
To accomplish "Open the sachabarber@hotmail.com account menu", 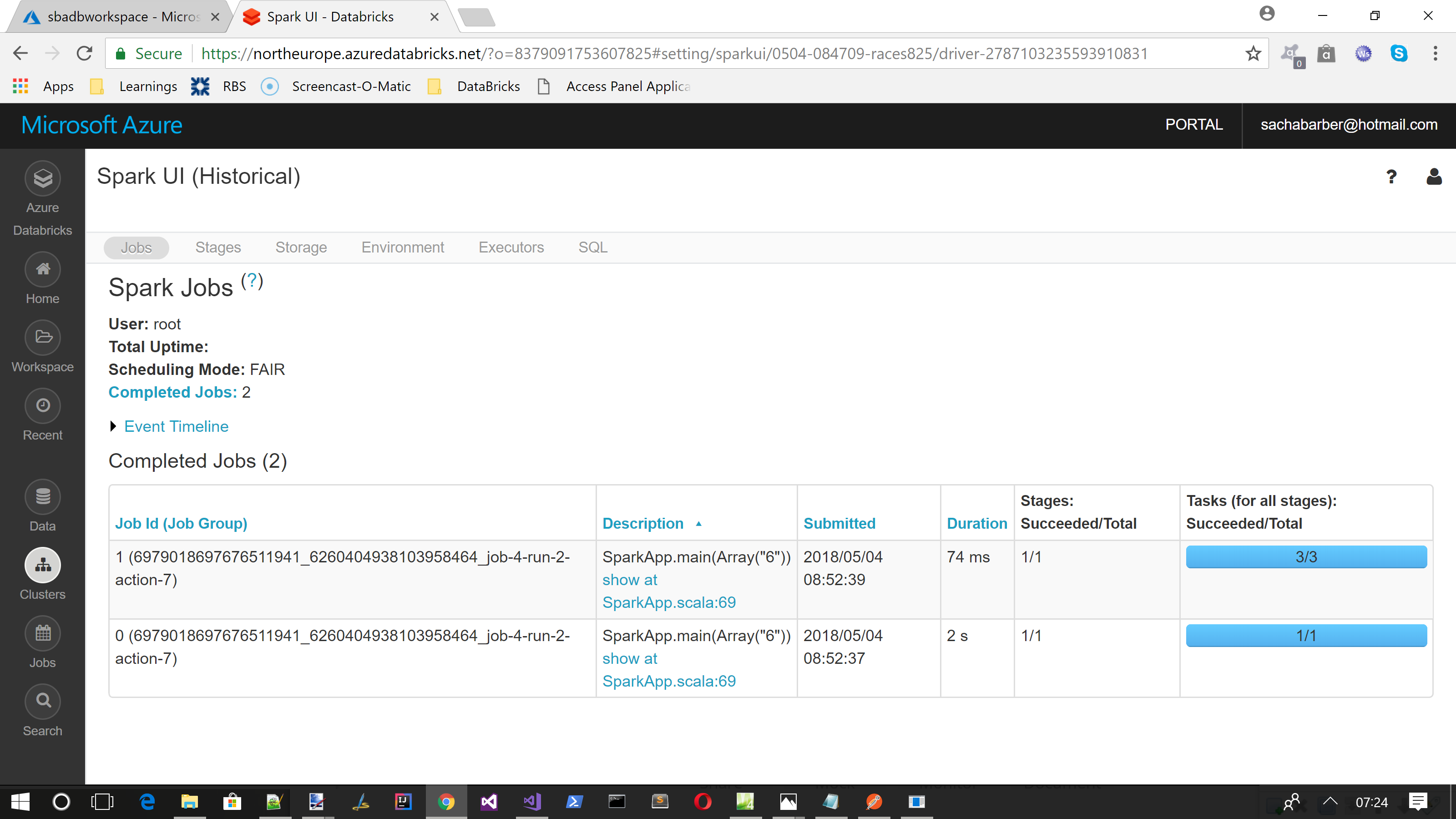I will [x=1349, y=125].
